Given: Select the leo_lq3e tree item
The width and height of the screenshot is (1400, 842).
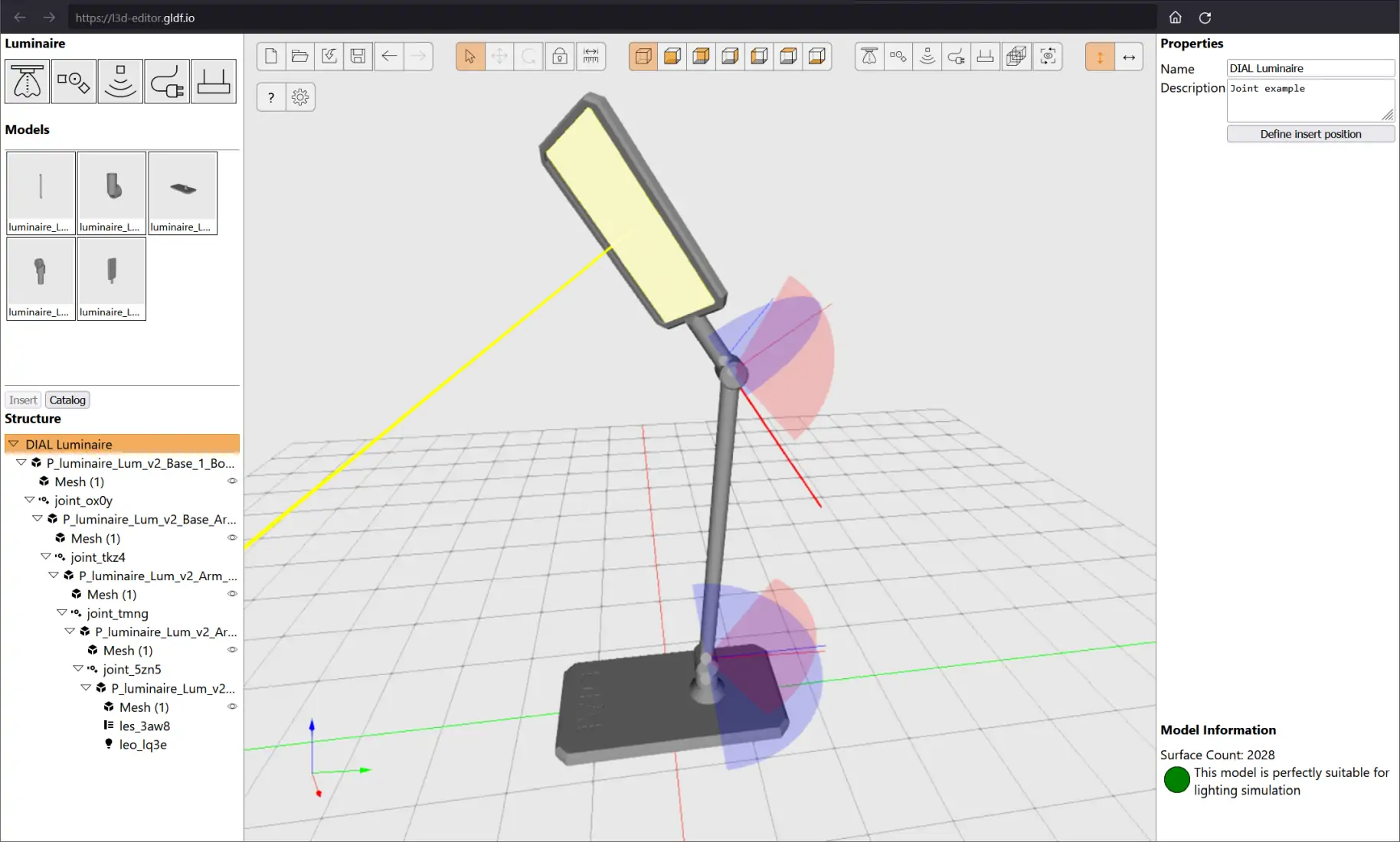Looking at the screenshot, I should (142, 744).
